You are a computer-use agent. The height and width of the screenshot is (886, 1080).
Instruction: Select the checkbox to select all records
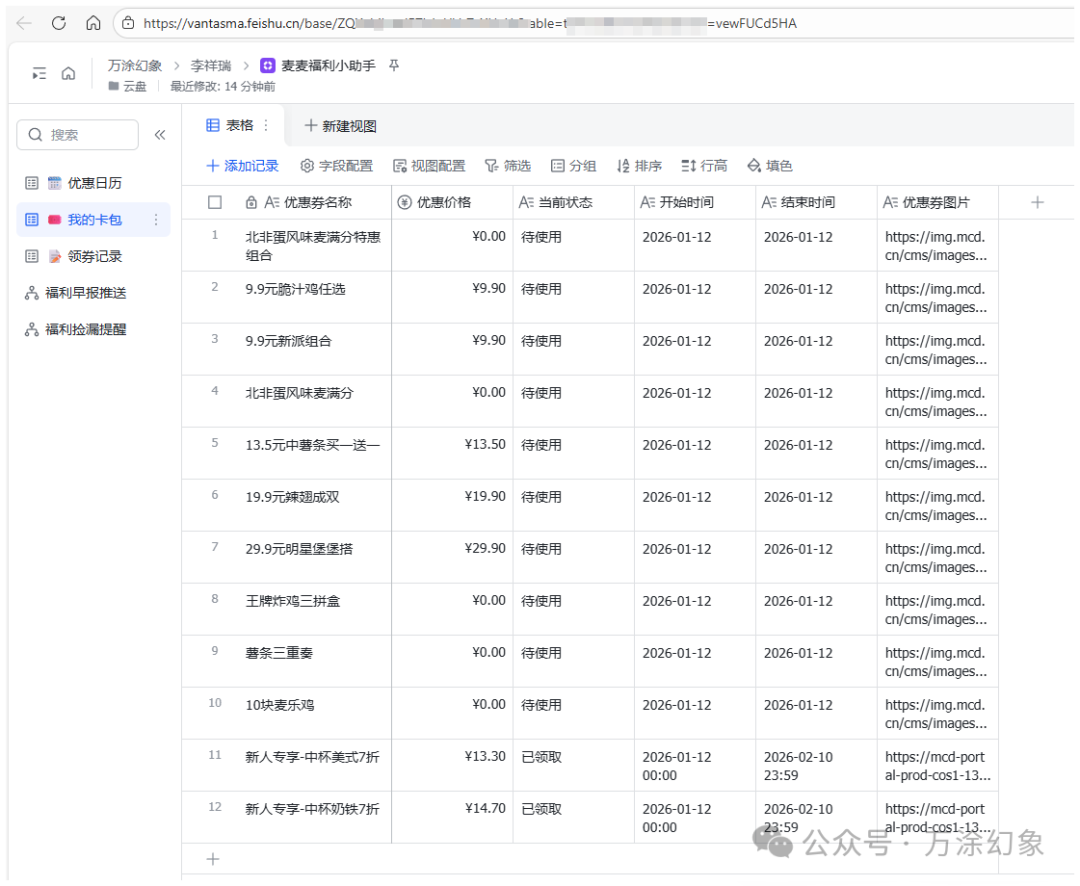pyautogui.click(x=214, y=201)
